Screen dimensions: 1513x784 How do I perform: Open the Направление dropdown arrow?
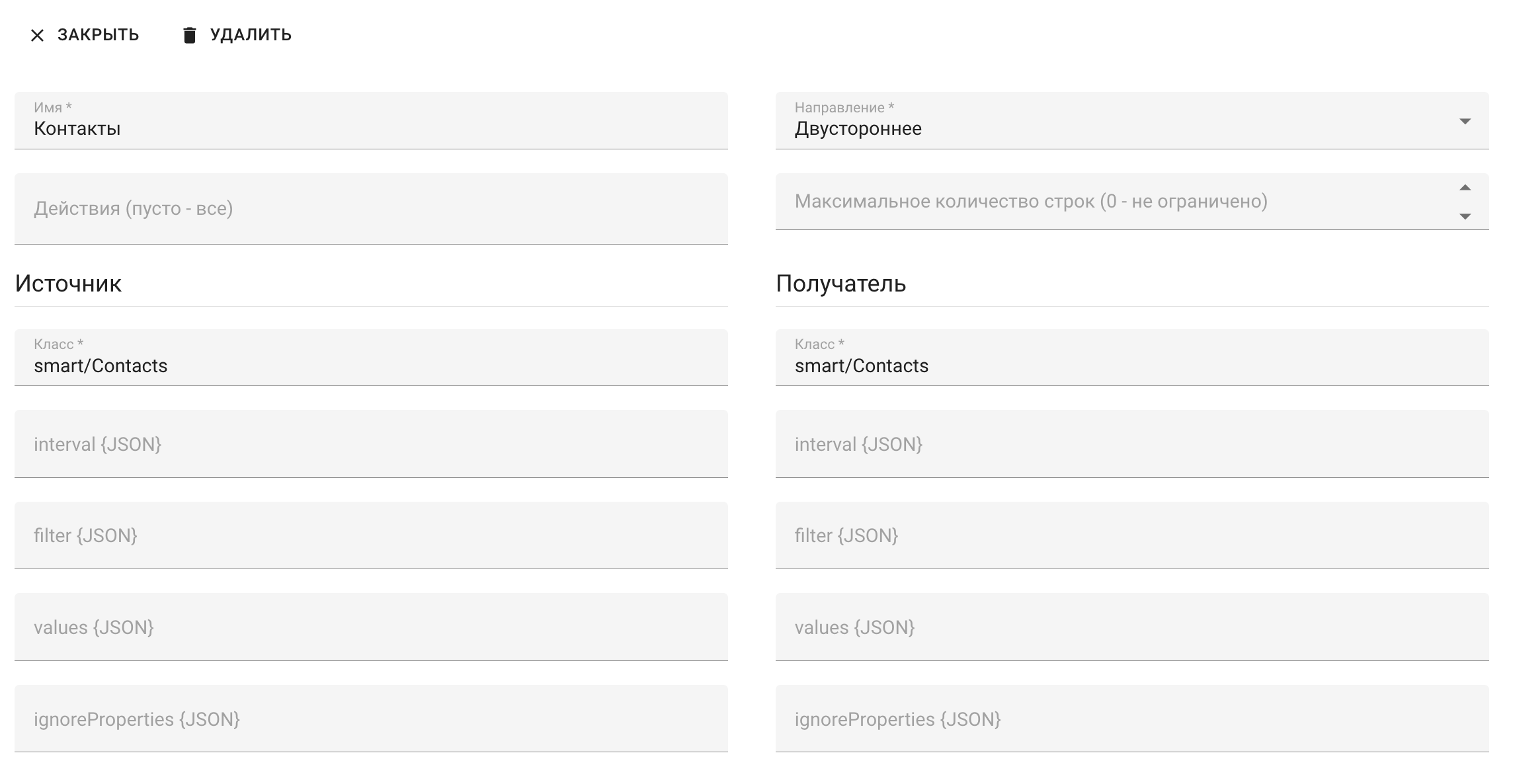pyautogui.click(x=1465, y=122)
